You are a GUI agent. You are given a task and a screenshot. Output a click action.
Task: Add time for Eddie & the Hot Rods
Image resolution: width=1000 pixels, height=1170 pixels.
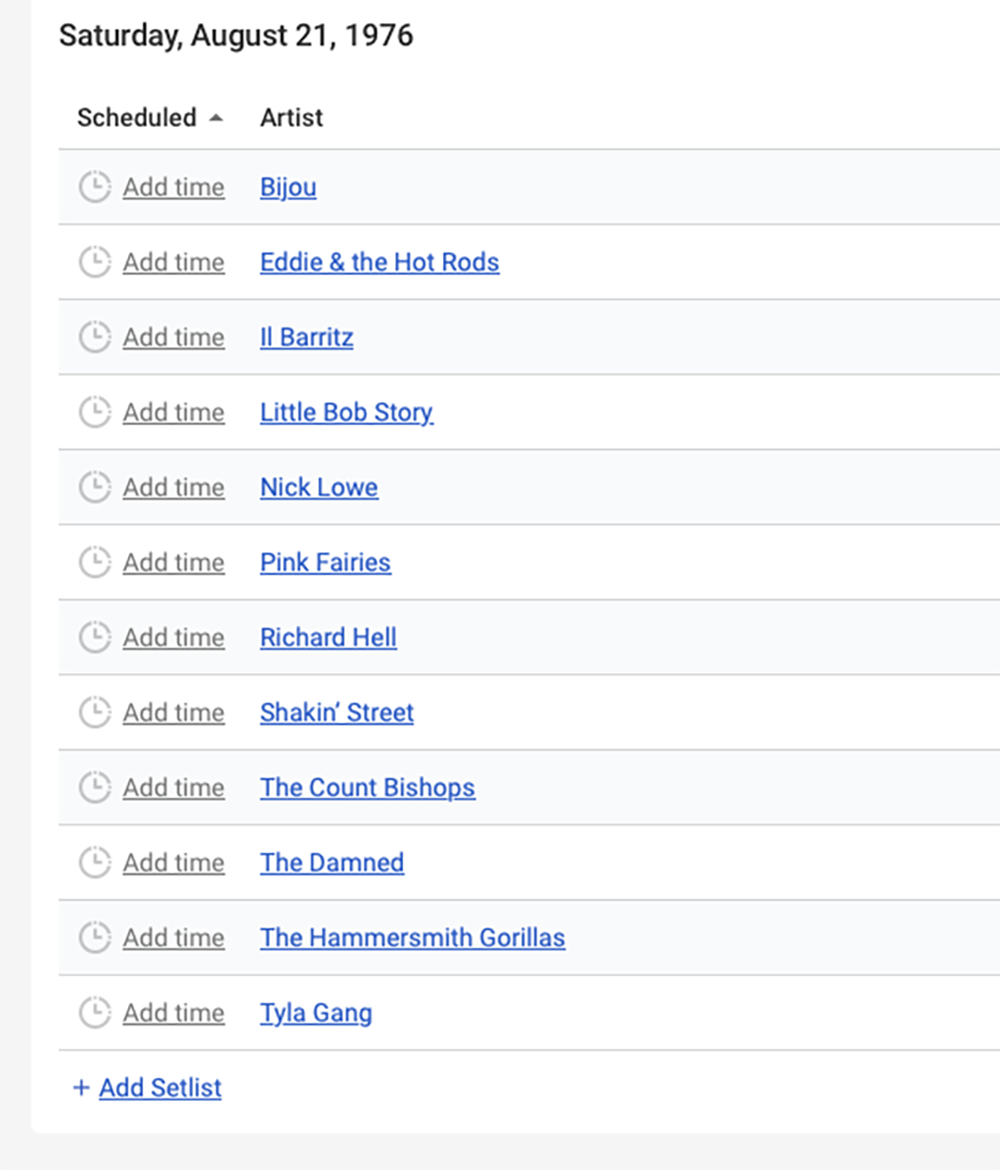coord(173,262)
